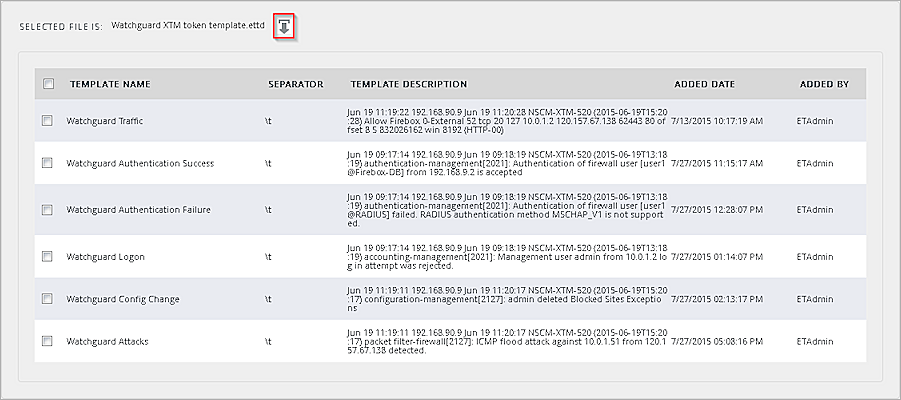Tick the Watchguard Authentication Failure checkbox
The height and width of the screenshot is (400, 901).
47,210
